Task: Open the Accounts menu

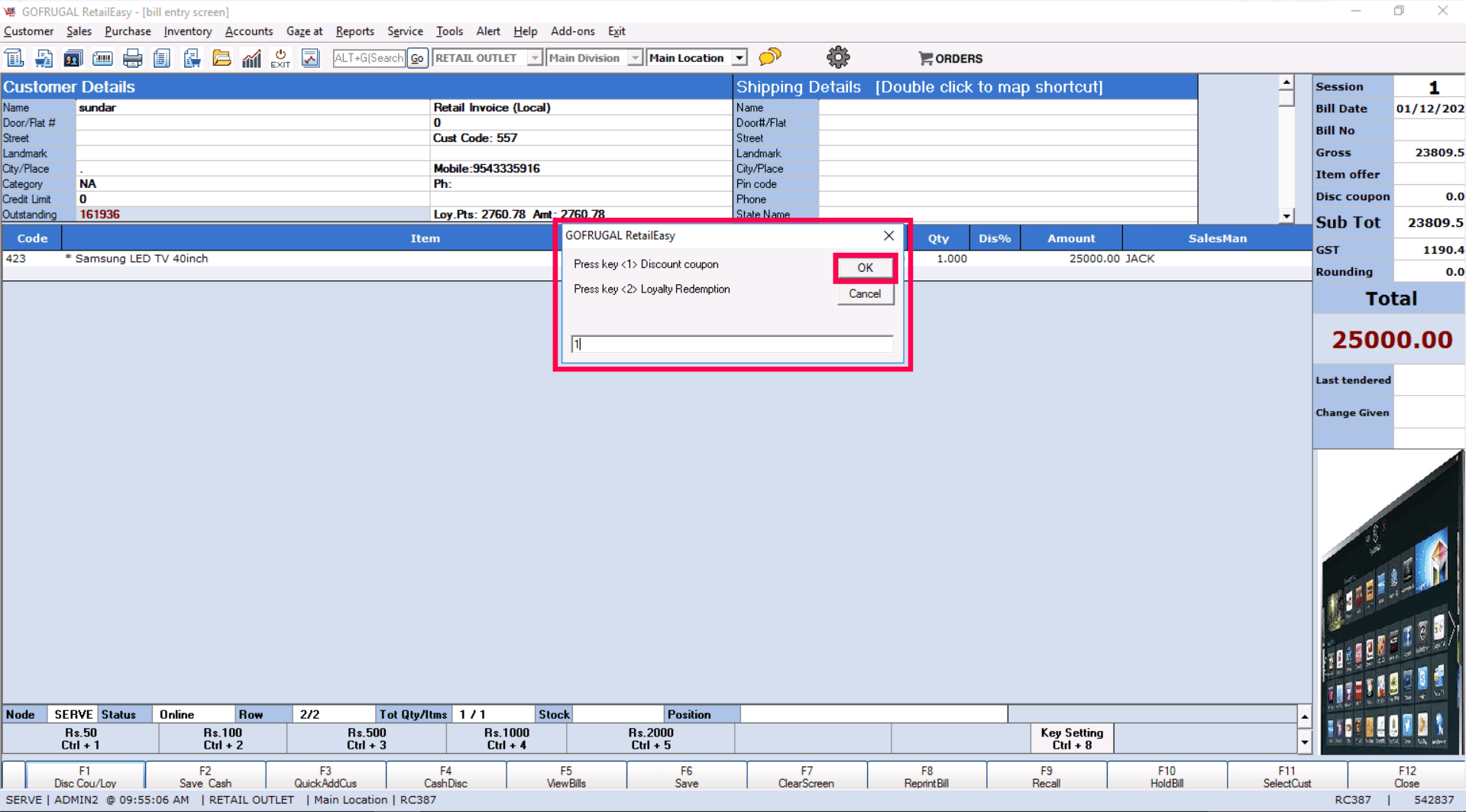Action: click(x=249, y=31)
